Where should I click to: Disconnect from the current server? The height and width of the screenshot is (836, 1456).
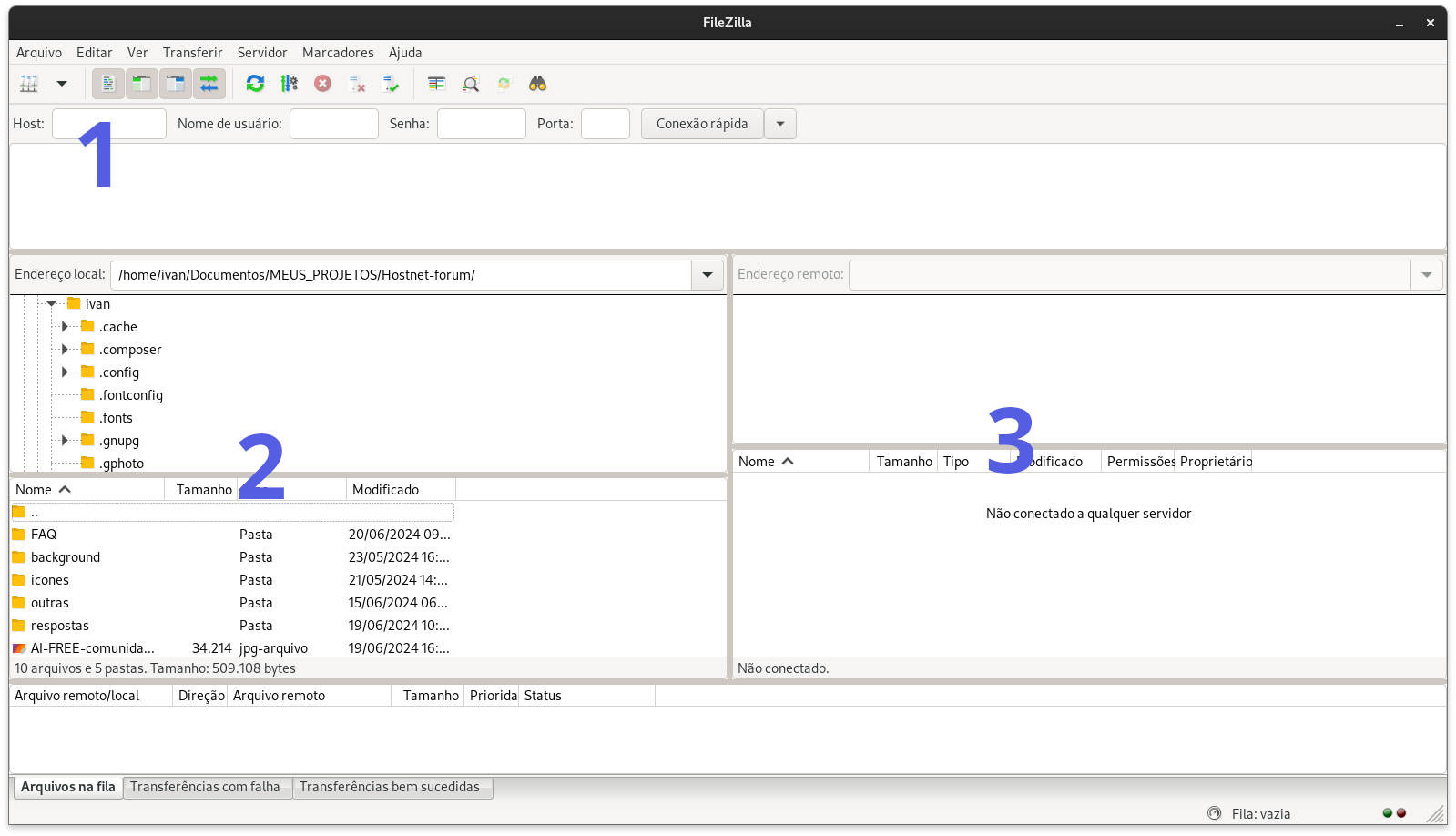[357, 84]
